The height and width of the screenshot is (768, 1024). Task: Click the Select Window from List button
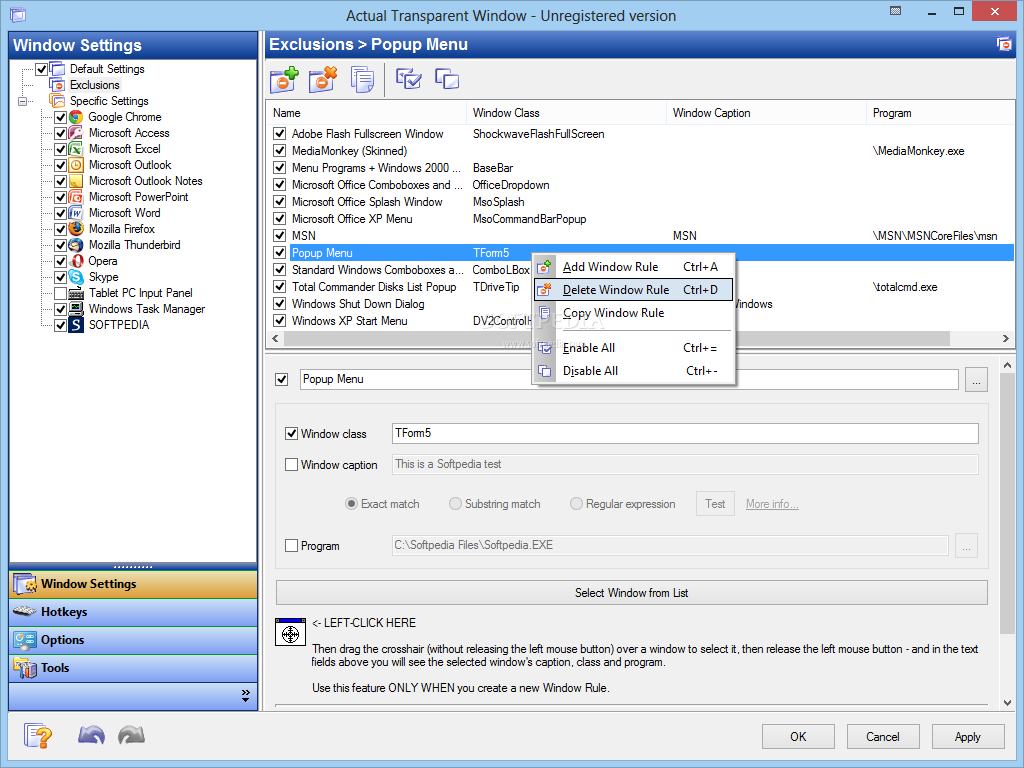(632, 592)
